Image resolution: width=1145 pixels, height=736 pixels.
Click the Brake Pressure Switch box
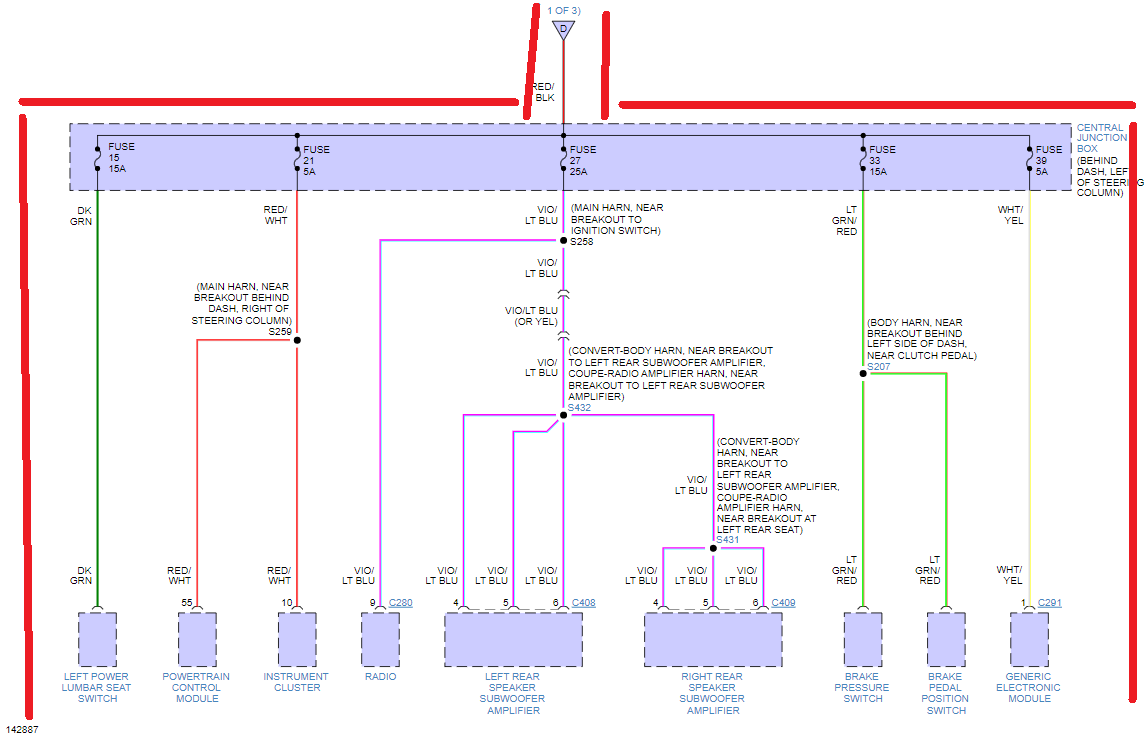pos(862,639)
